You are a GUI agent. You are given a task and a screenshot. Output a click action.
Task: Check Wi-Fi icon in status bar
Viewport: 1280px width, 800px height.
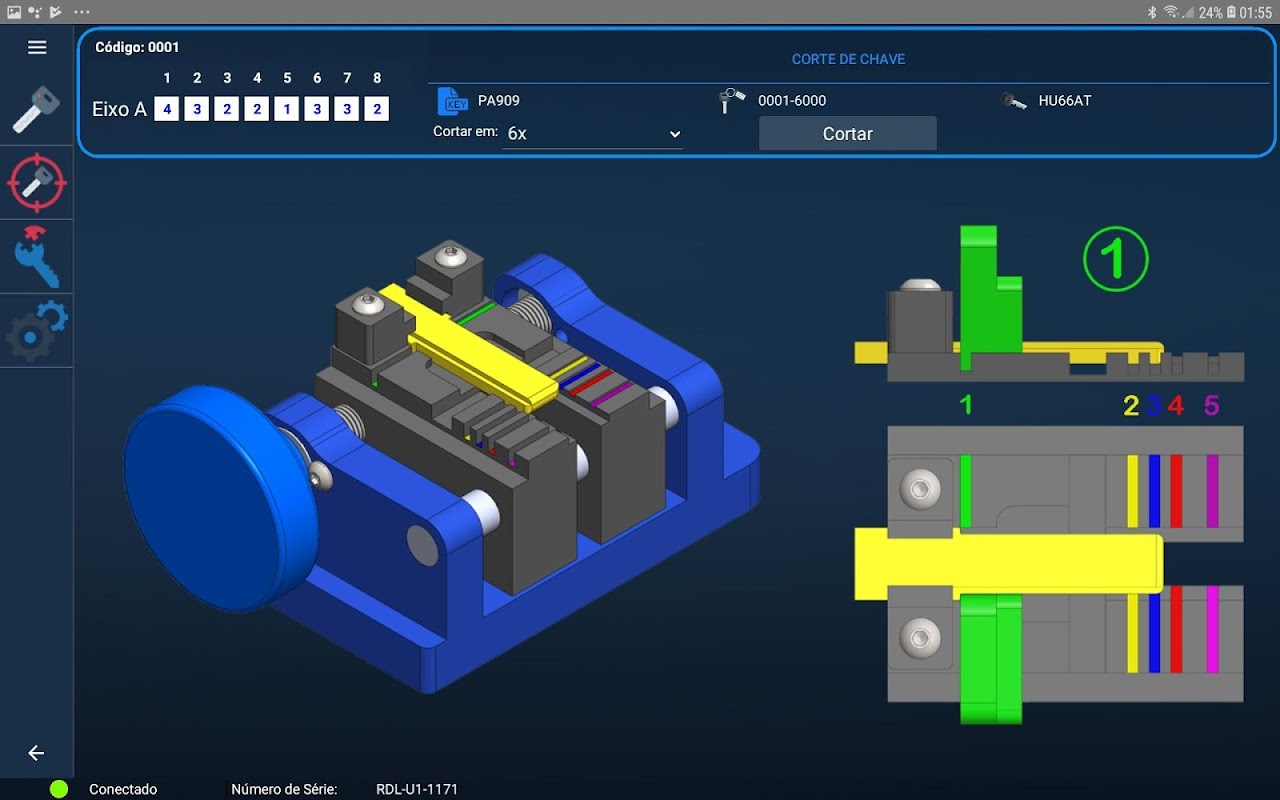tap(1170, 12)
